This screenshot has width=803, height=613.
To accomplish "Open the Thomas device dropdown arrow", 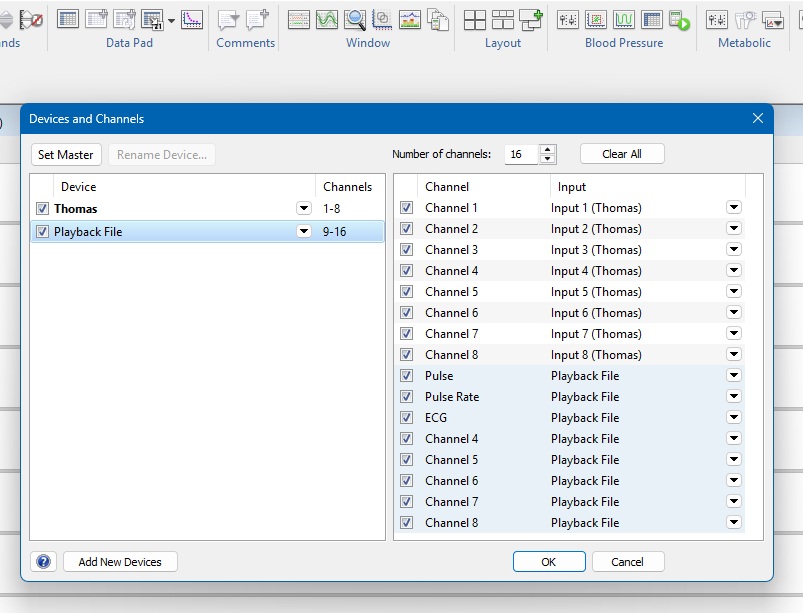I will (304, 208).
